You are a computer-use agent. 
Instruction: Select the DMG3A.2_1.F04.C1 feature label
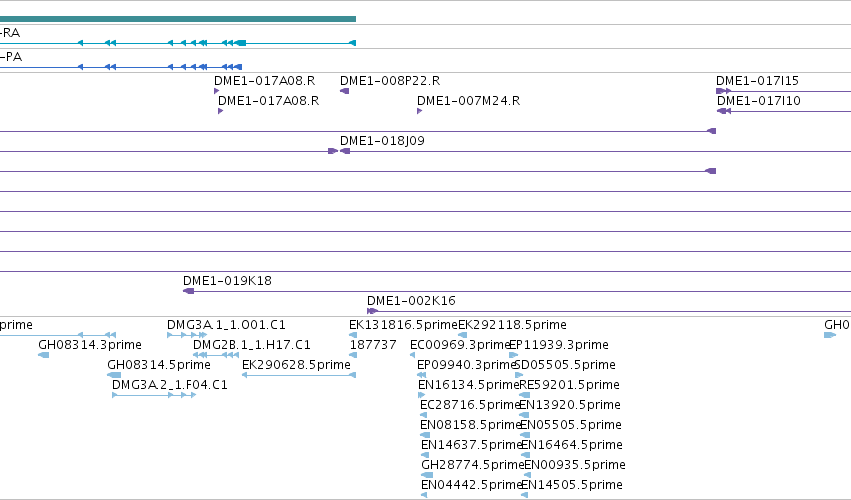point(169,385)
